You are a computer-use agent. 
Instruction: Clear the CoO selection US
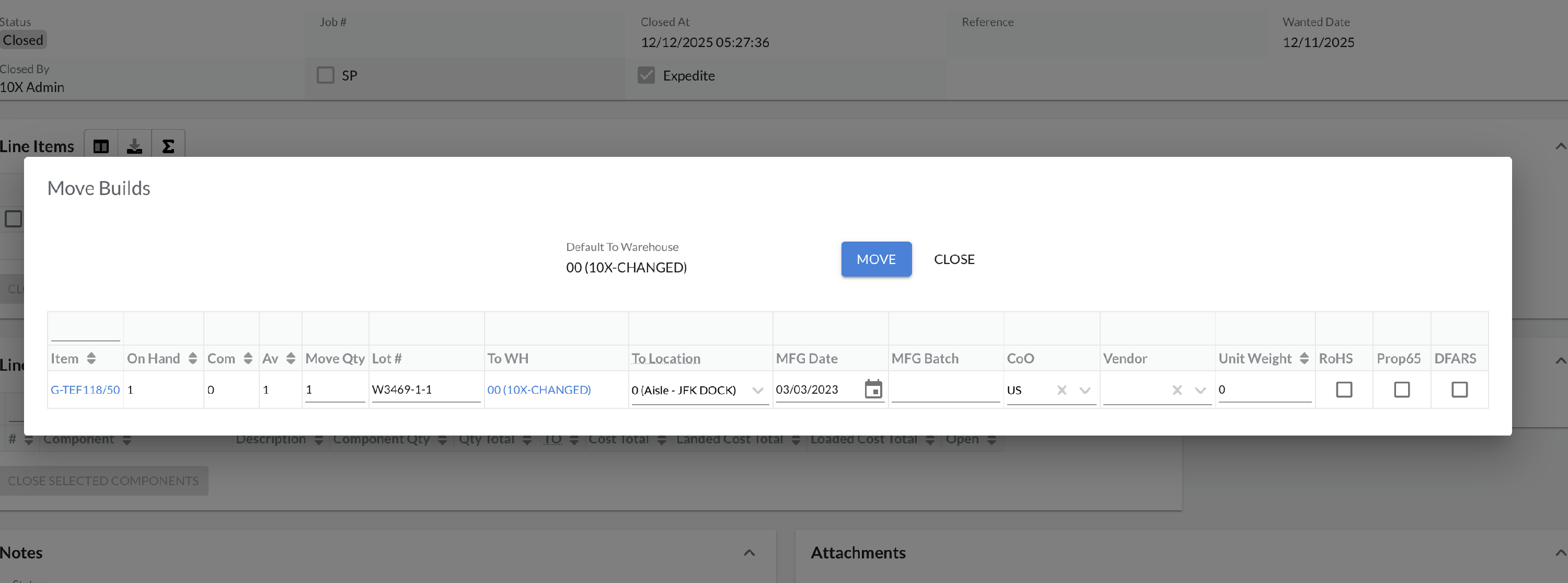click(1062, 390)
